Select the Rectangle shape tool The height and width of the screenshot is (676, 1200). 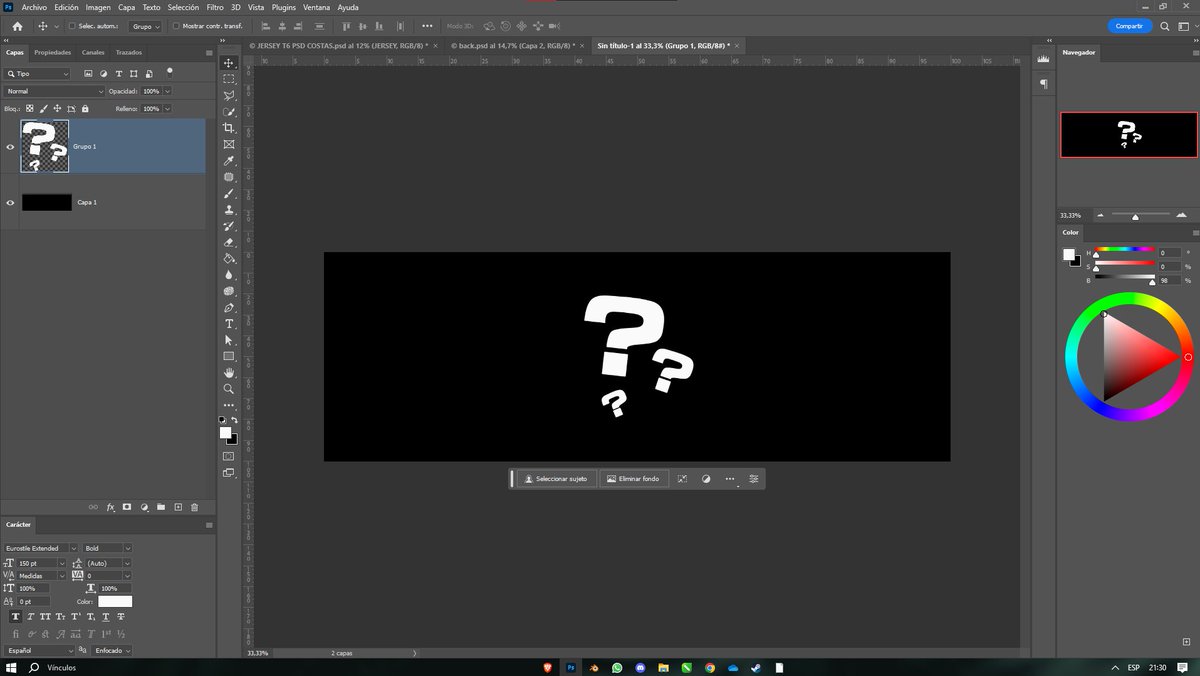click(x=229, y=356)
